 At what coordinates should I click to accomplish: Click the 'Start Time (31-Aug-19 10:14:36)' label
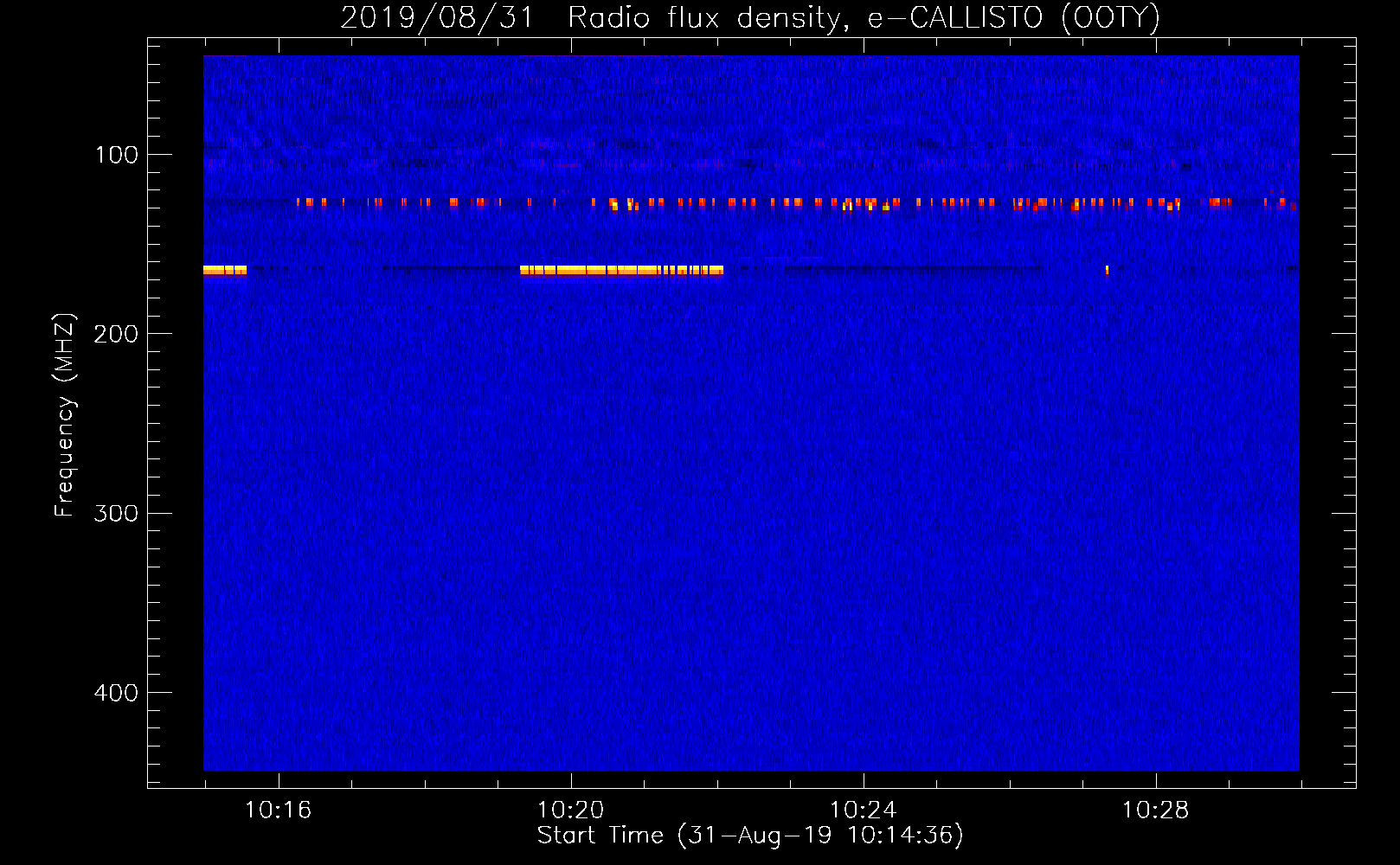(x=750, y=836)
